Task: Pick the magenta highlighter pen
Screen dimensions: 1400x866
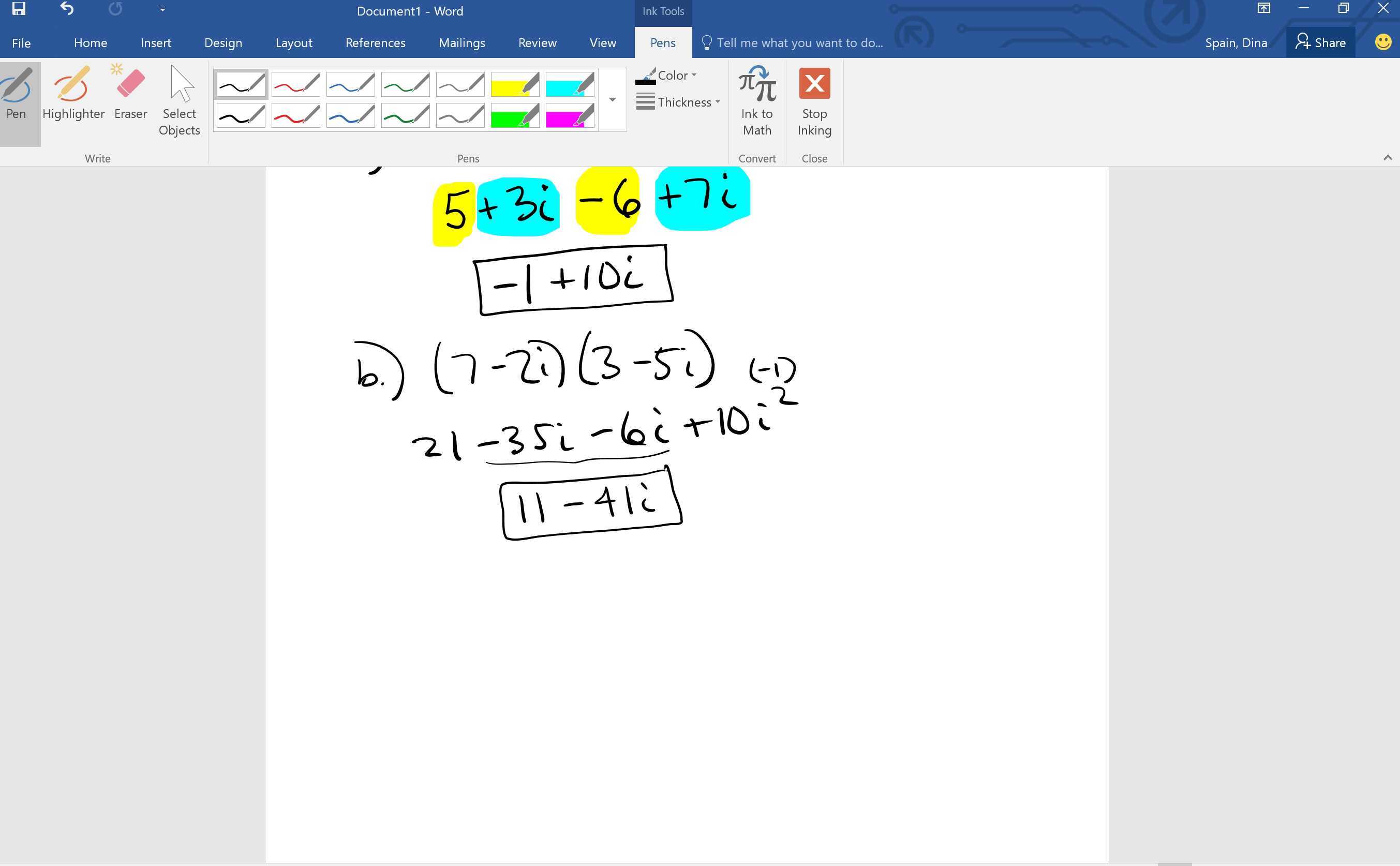Action: pos(569,115)
